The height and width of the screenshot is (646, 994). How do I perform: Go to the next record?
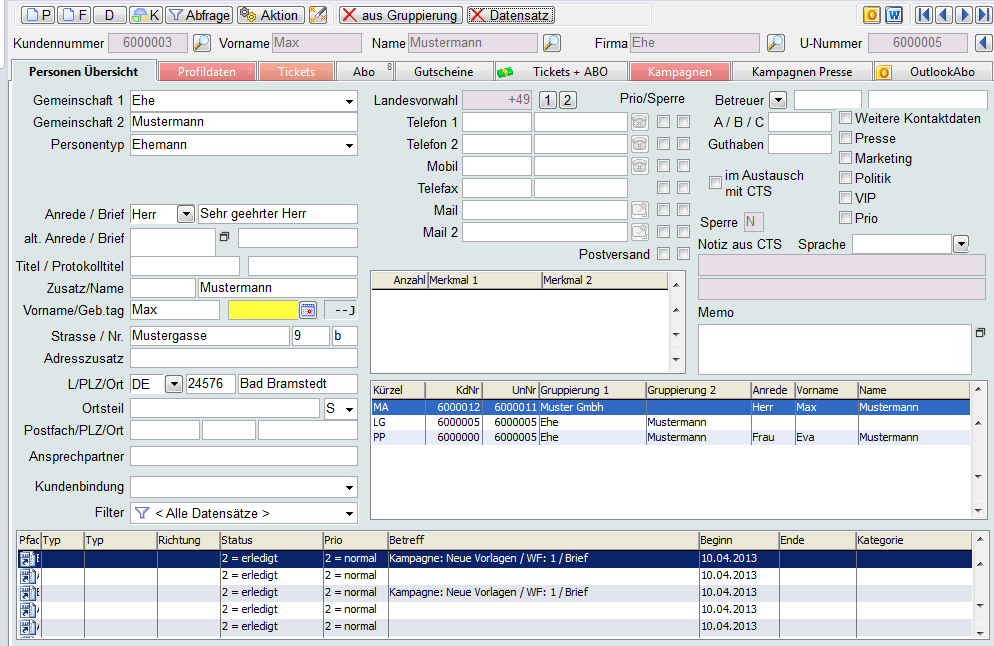point(964,15)
